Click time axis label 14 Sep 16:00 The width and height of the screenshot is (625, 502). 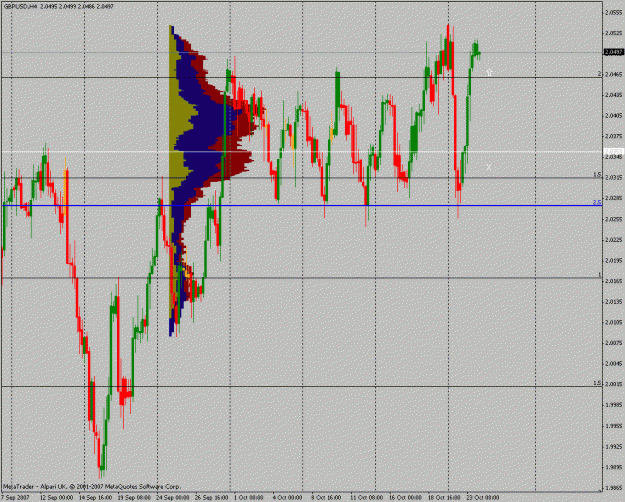[95, 498]
